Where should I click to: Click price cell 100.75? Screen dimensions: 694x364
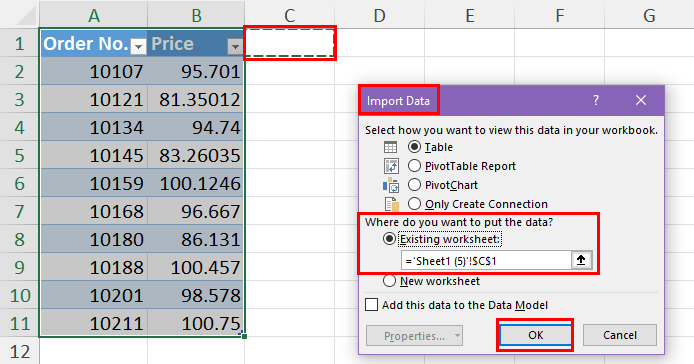click(196, 323)
